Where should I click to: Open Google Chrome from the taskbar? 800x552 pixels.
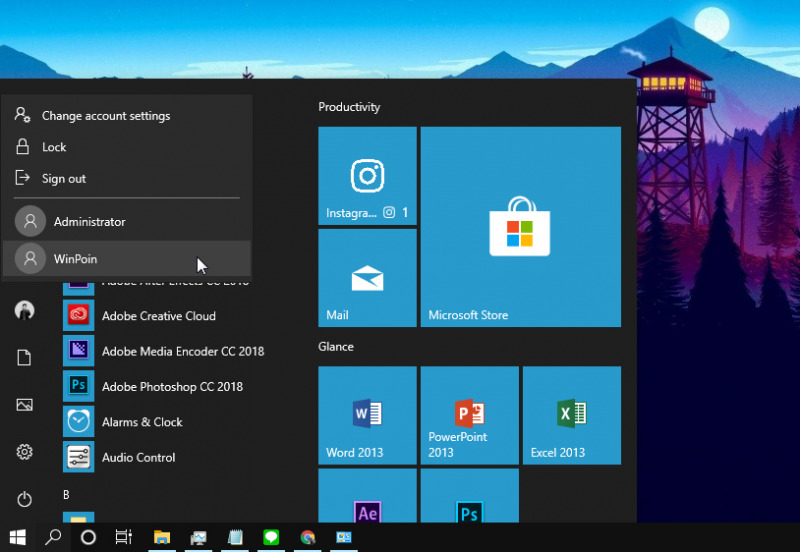pos(308,537)
